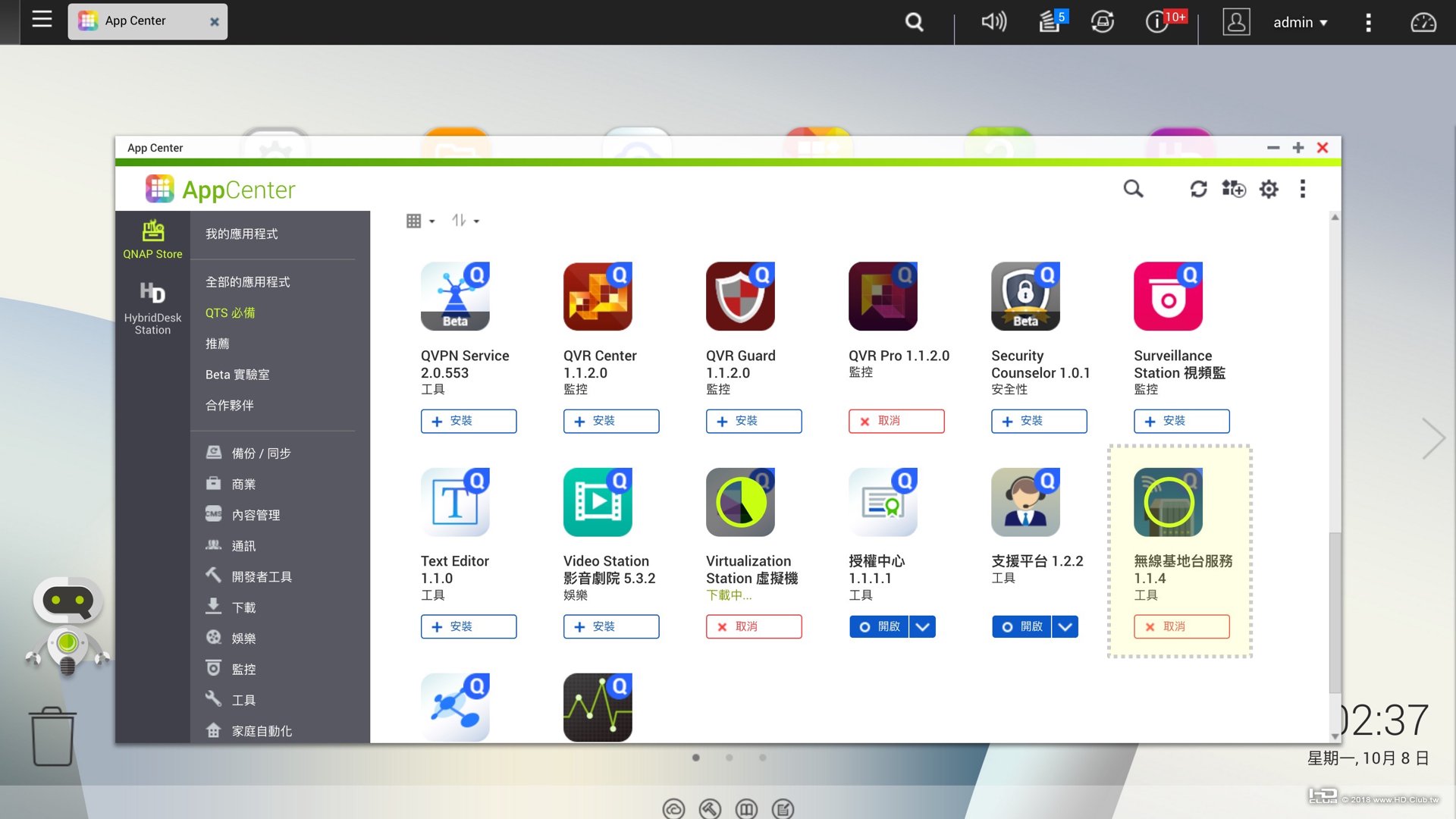Click the refresh icon in AppCenter

[x=1198, y=189]
